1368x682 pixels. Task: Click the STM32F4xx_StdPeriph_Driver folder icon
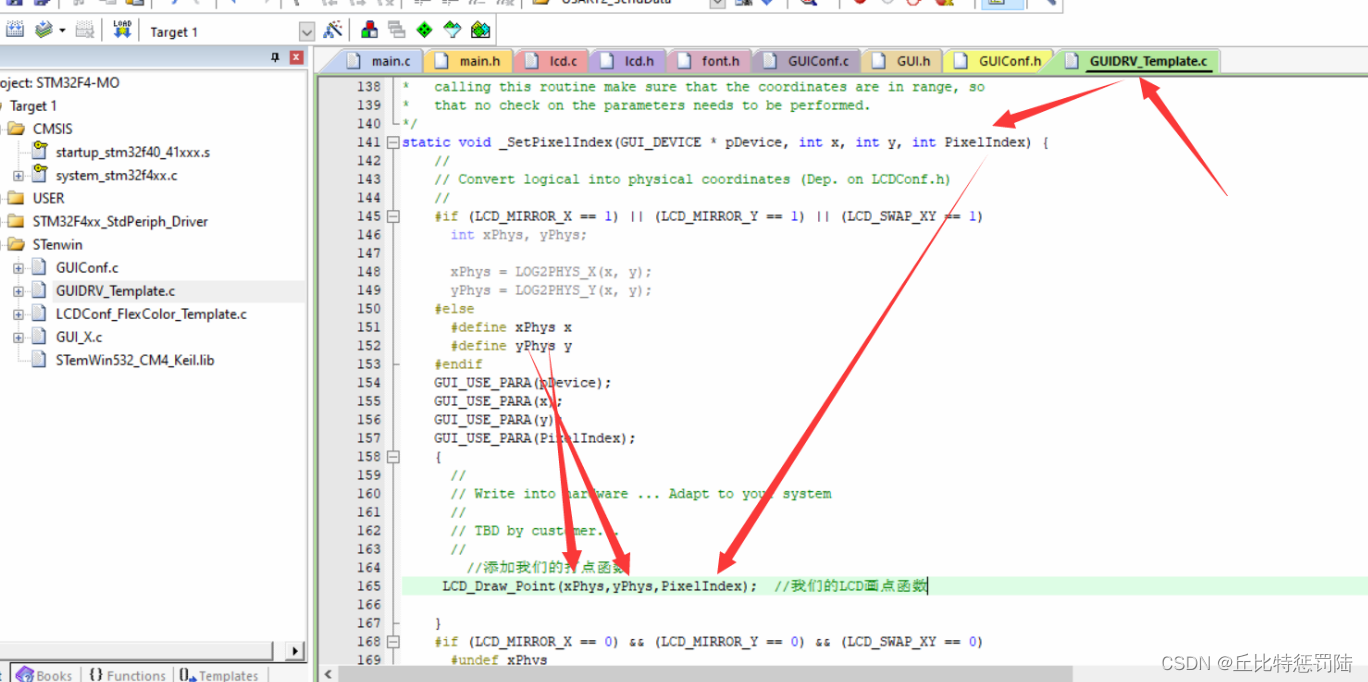(x=16, y=221)
